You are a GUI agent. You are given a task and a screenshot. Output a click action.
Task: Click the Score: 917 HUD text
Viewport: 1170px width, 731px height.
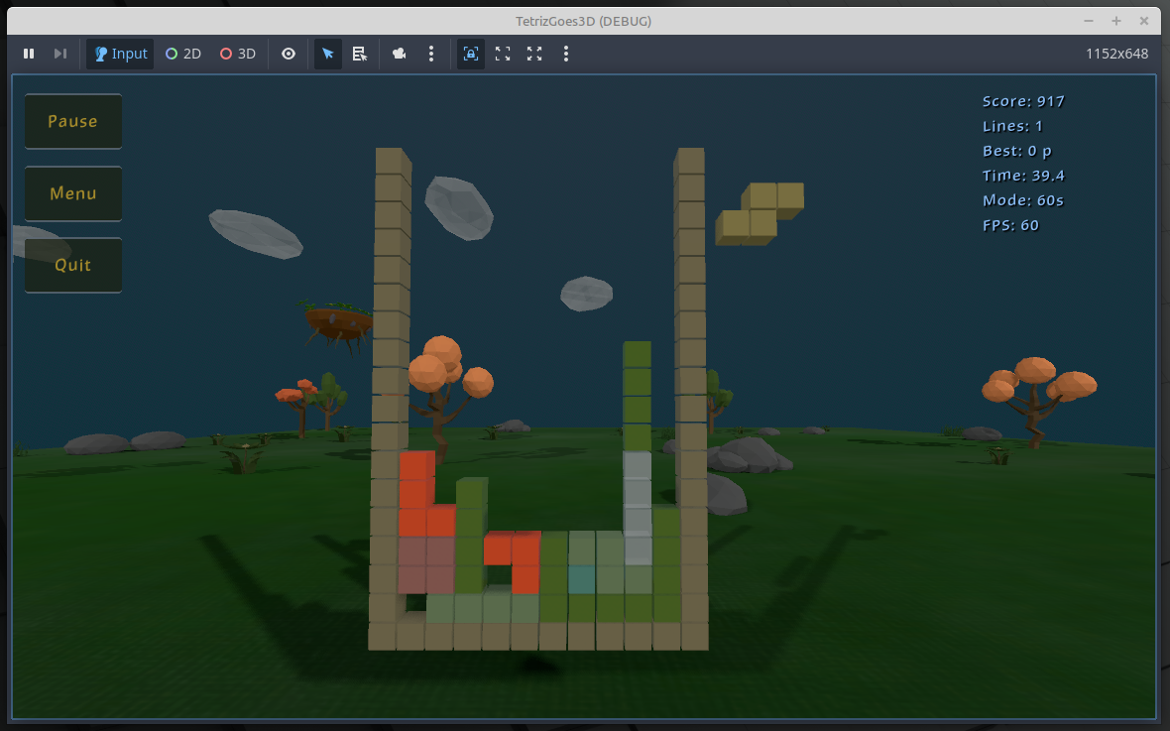pos(1023,101)
